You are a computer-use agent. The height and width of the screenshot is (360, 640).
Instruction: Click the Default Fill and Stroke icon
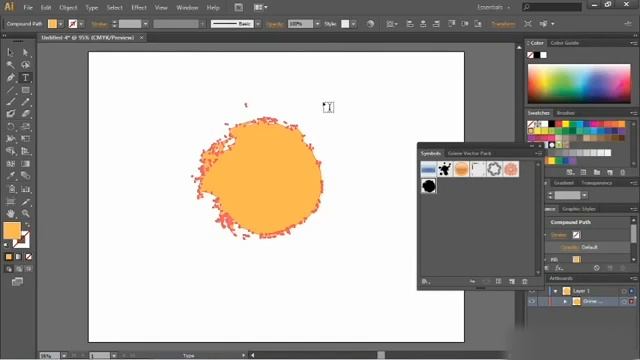(6, 244)
